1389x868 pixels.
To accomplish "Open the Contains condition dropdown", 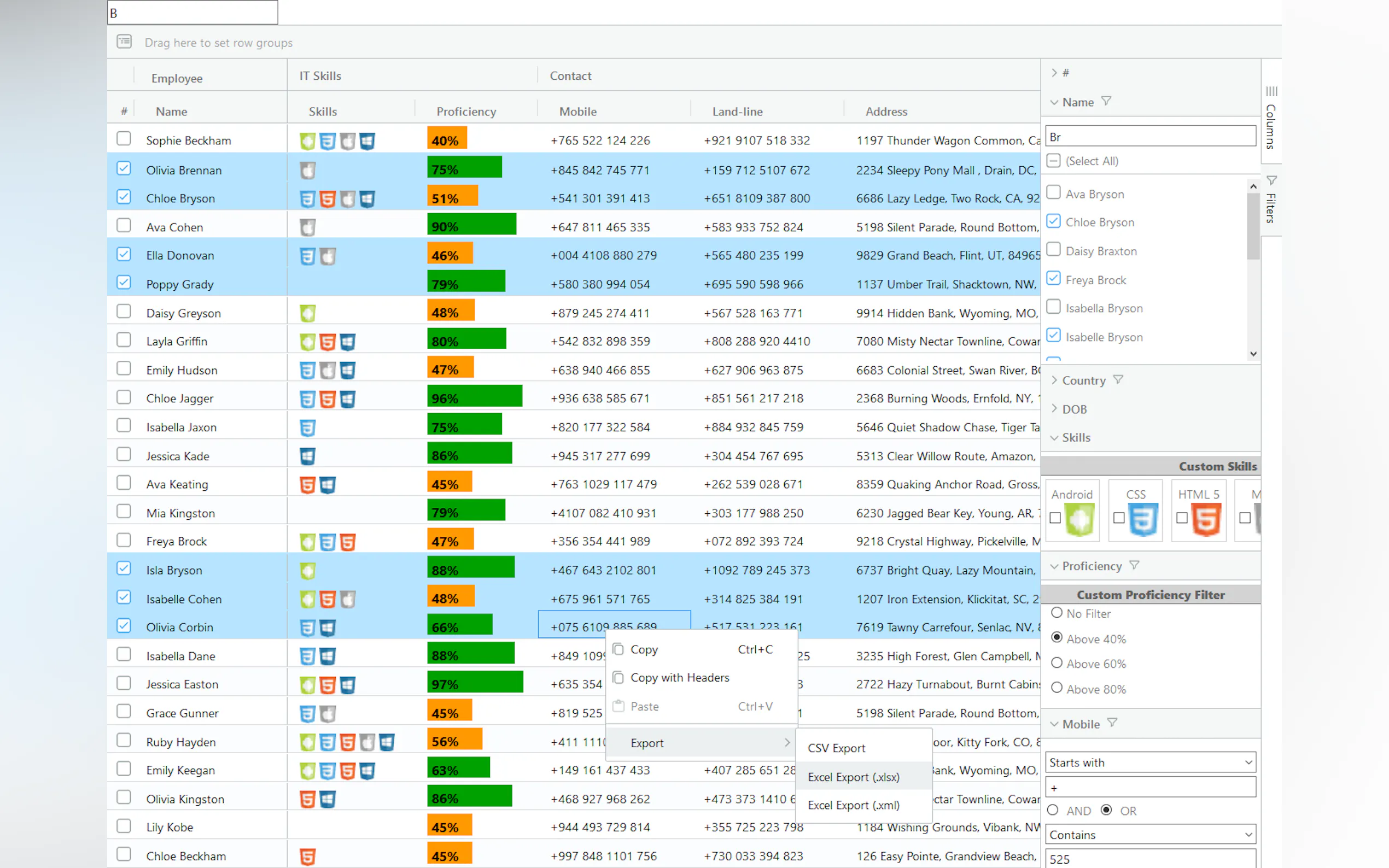I will [x=1150, y=834].
